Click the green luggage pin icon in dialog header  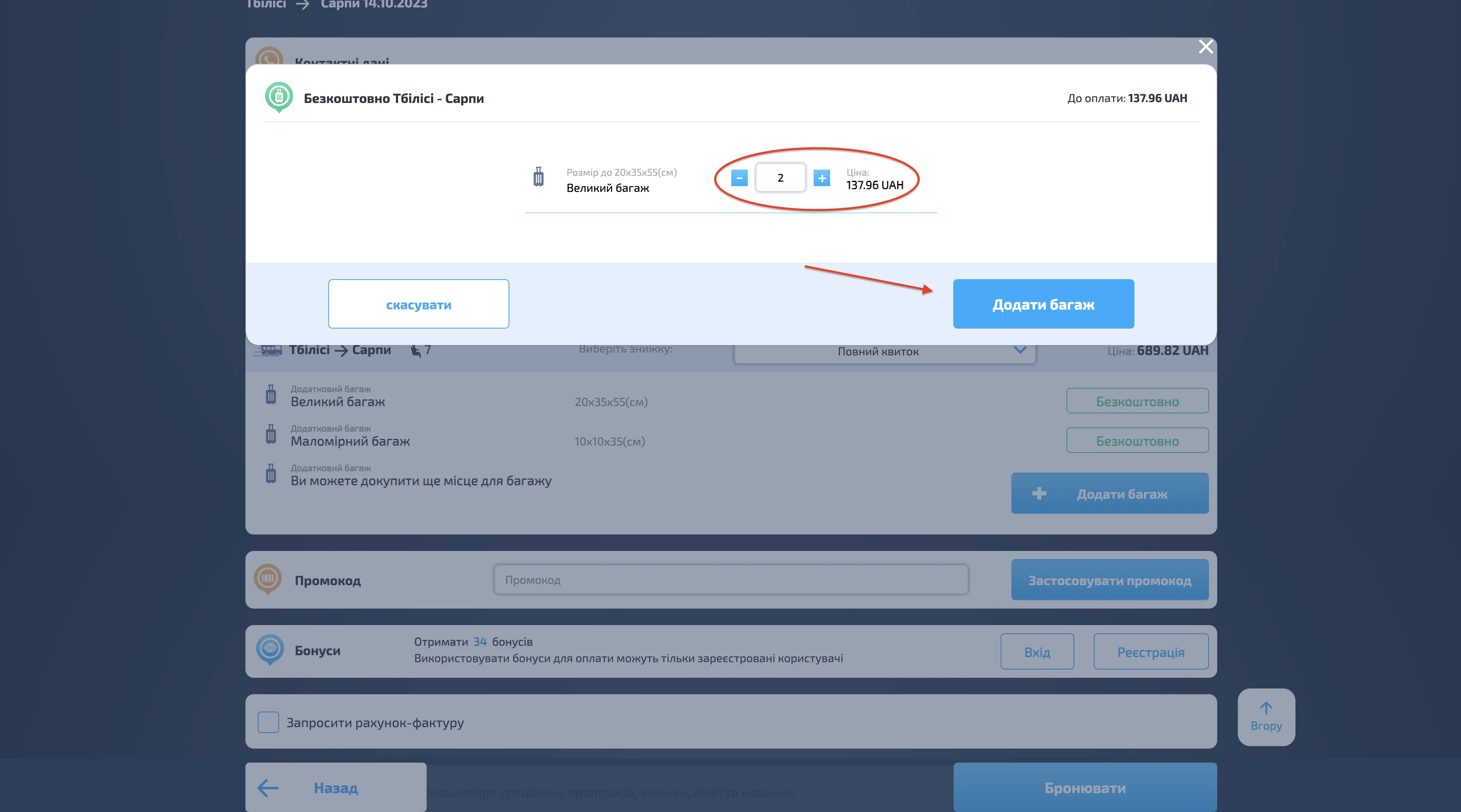point(279,97)
